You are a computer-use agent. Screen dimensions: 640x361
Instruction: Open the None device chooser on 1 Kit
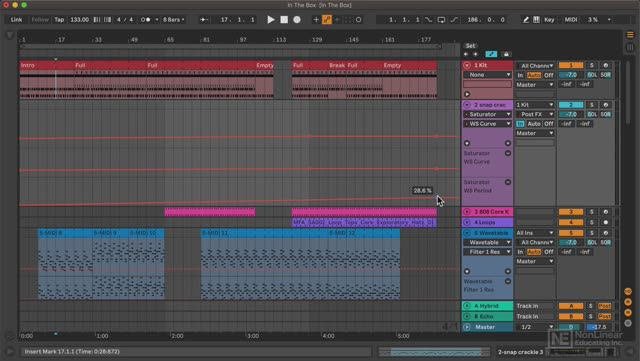(x=487, y=75)
